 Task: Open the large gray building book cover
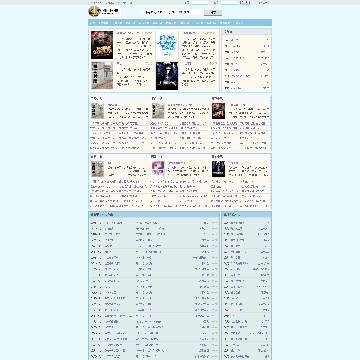(102, 75)
